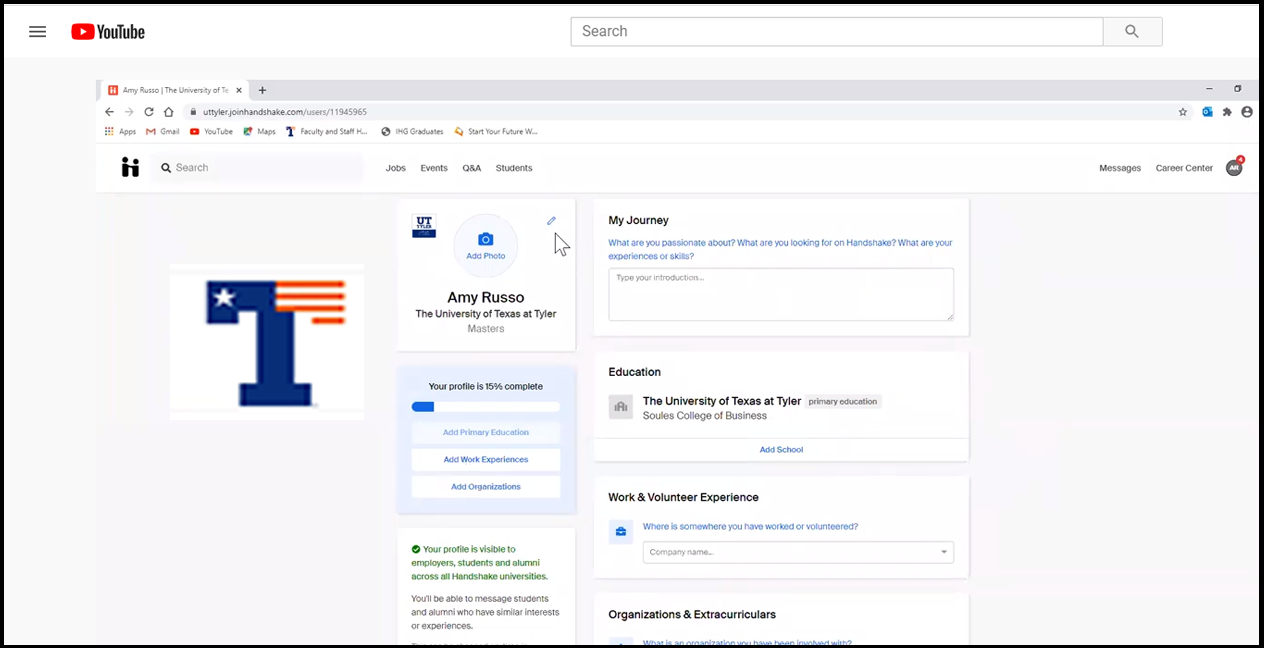Screen dimensions: 1264x648
Task: Click the Add Photo camera icon
Action: tap(485, 240)
